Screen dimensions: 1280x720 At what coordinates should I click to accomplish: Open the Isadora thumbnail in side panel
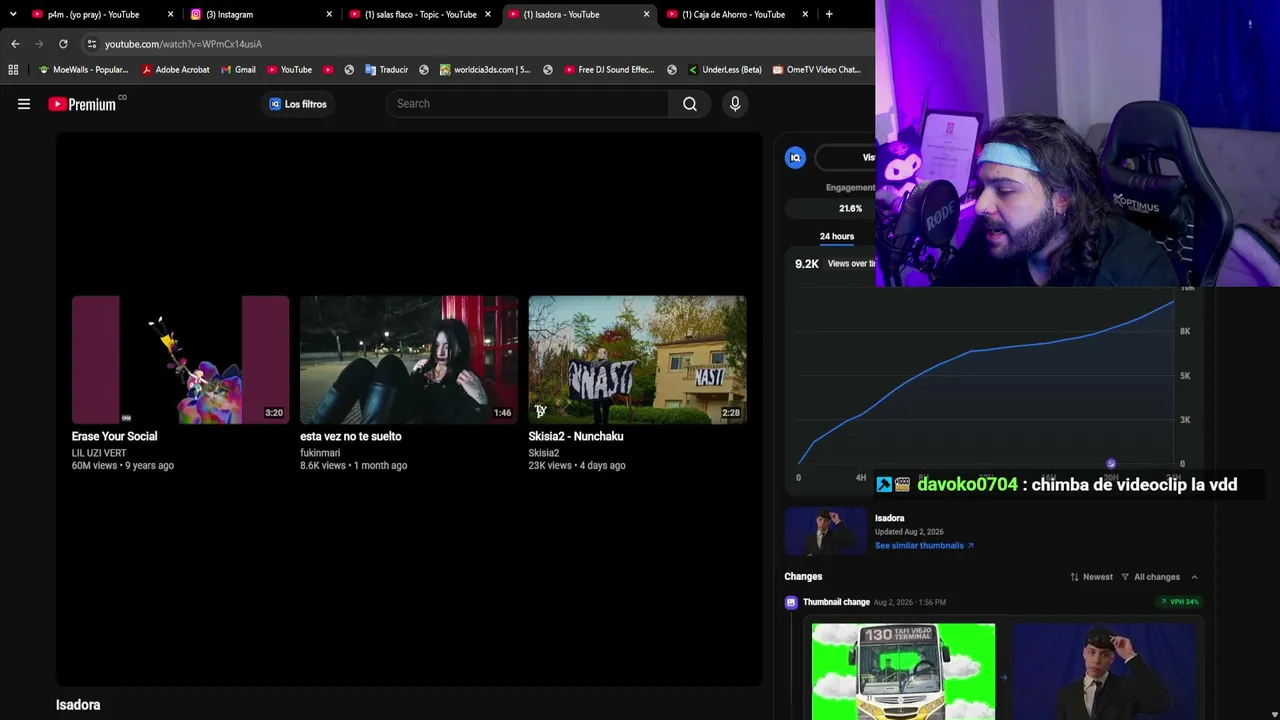tap(826, 531)
